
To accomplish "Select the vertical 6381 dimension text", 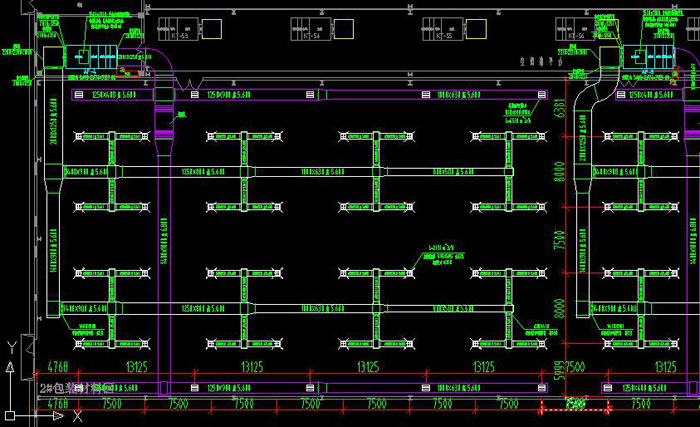I will (x=559, y=108).
